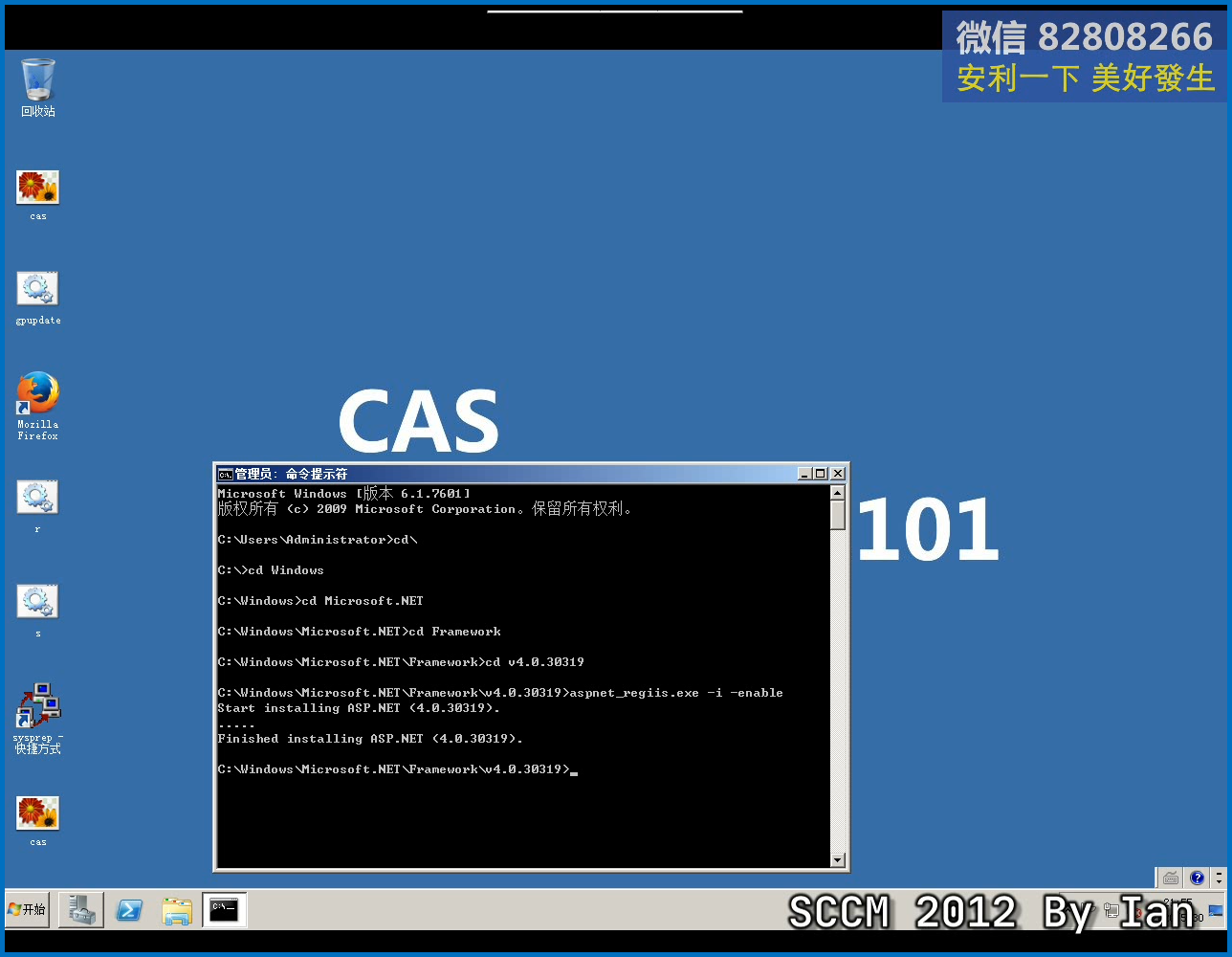Click the Command Prompt title bar text
This screenshot has height=957, width=1232.
pos(291,474)
